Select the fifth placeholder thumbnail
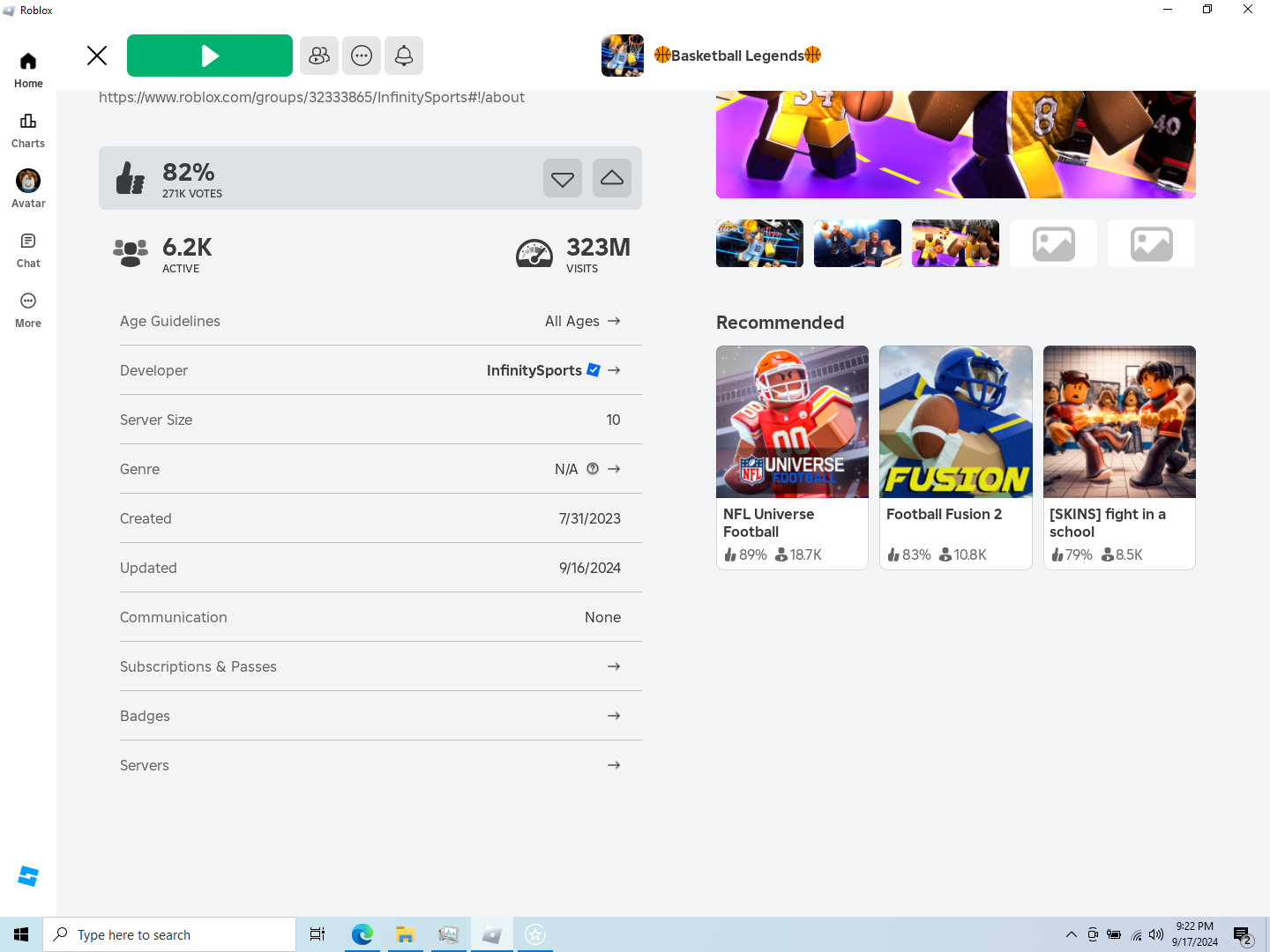The width and height of the screenshot is (1270, 952). 1151,243
